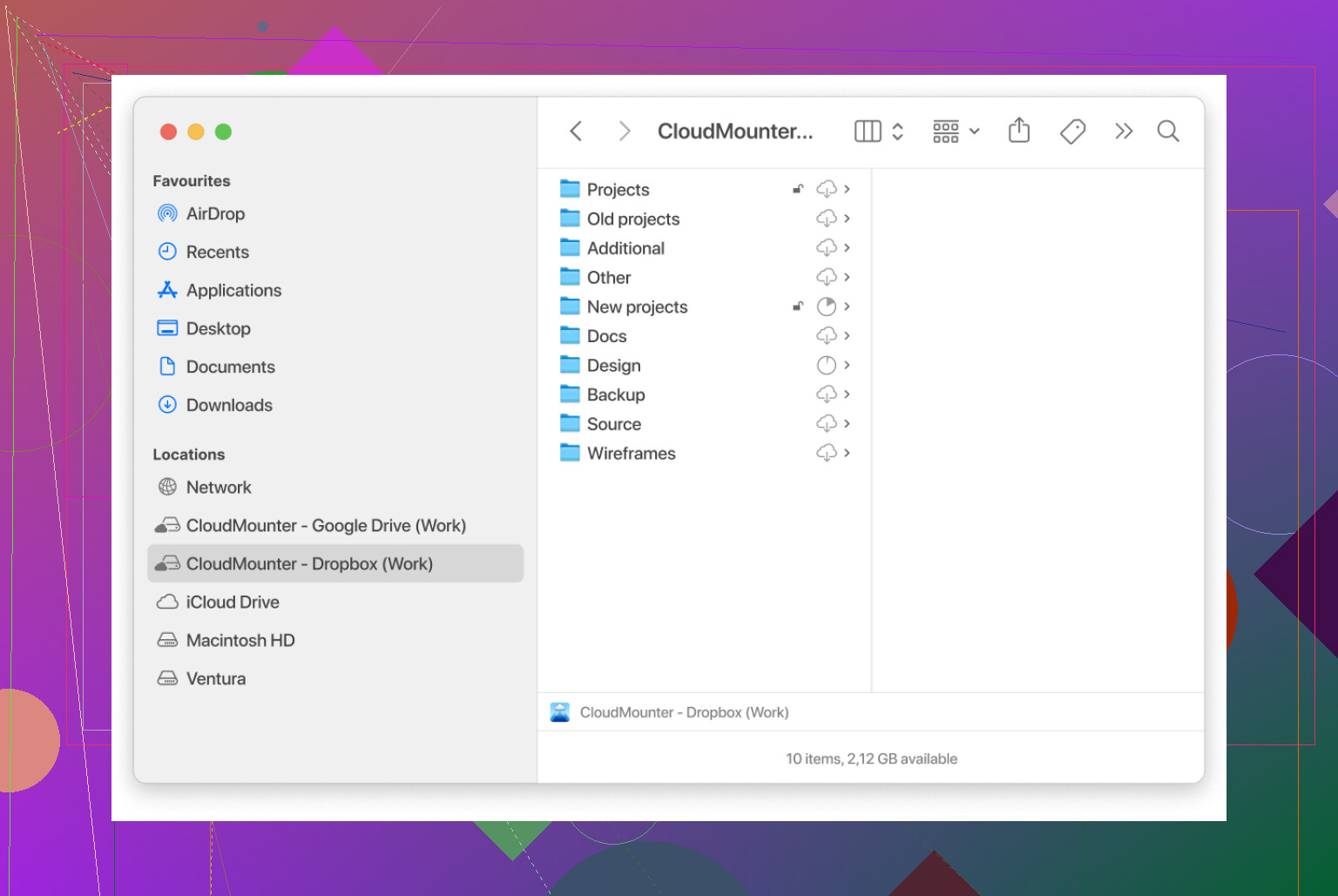Show more toolbar items double chevron
Screen dimensions: 1338x896
tap(1124, 131)
